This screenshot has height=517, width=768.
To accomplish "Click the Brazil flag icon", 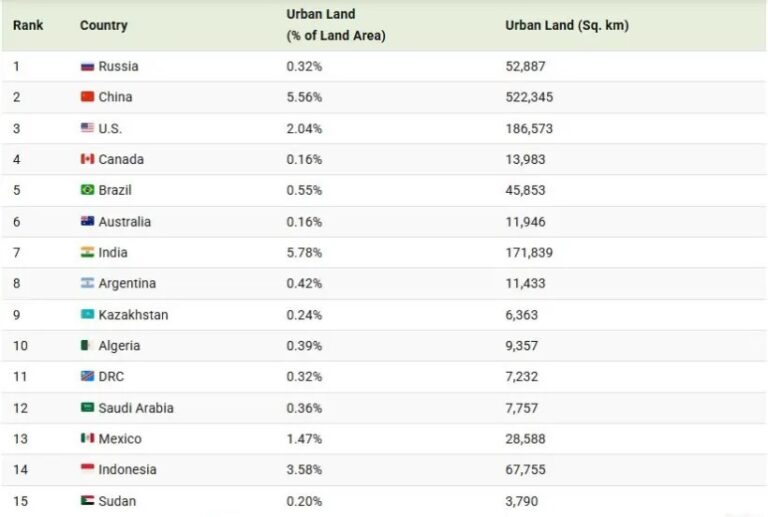I will (x=87, y=189).
